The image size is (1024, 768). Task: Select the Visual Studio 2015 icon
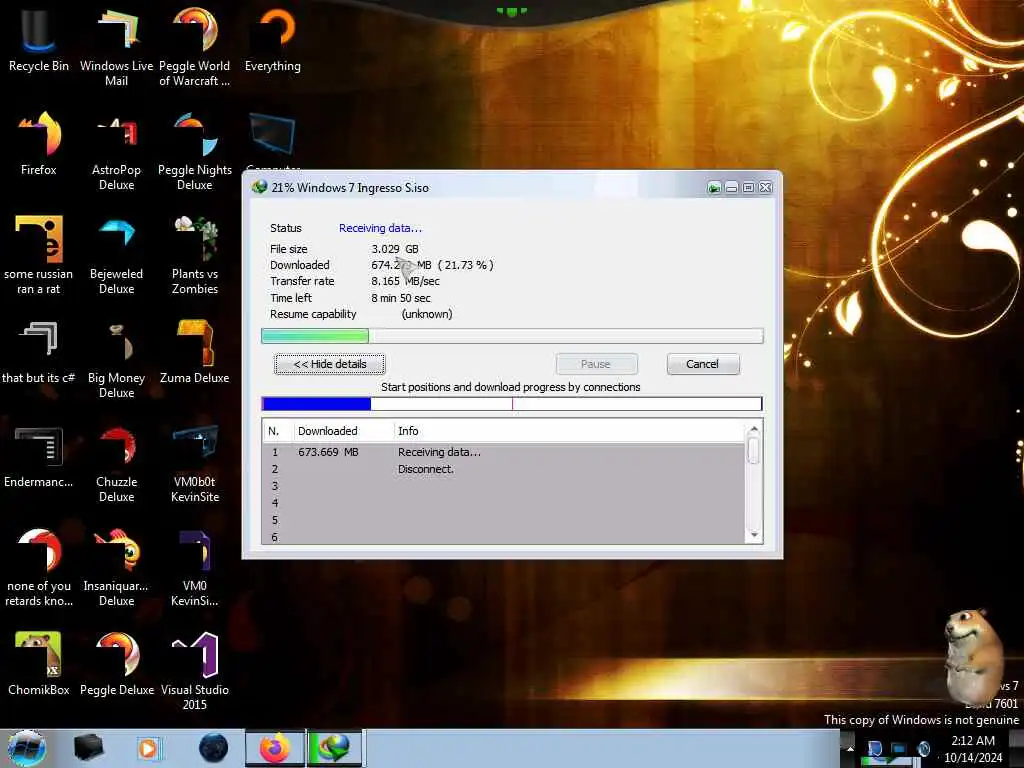[195, 671]
